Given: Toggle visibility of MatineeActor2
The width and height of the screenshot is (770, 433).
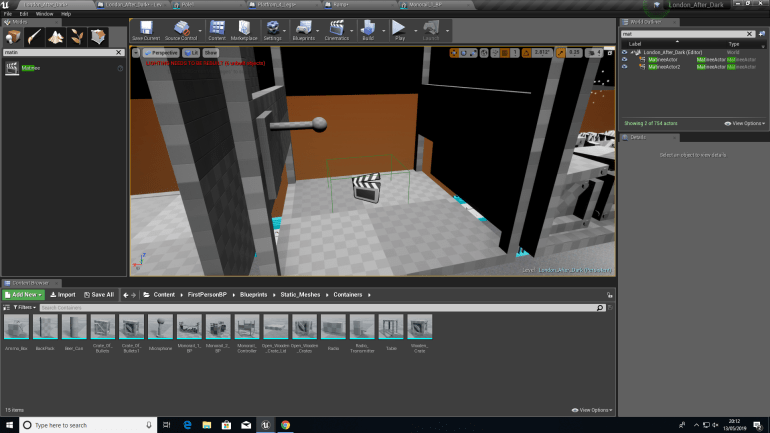Looking at the screenshot, I should (625, 67).
